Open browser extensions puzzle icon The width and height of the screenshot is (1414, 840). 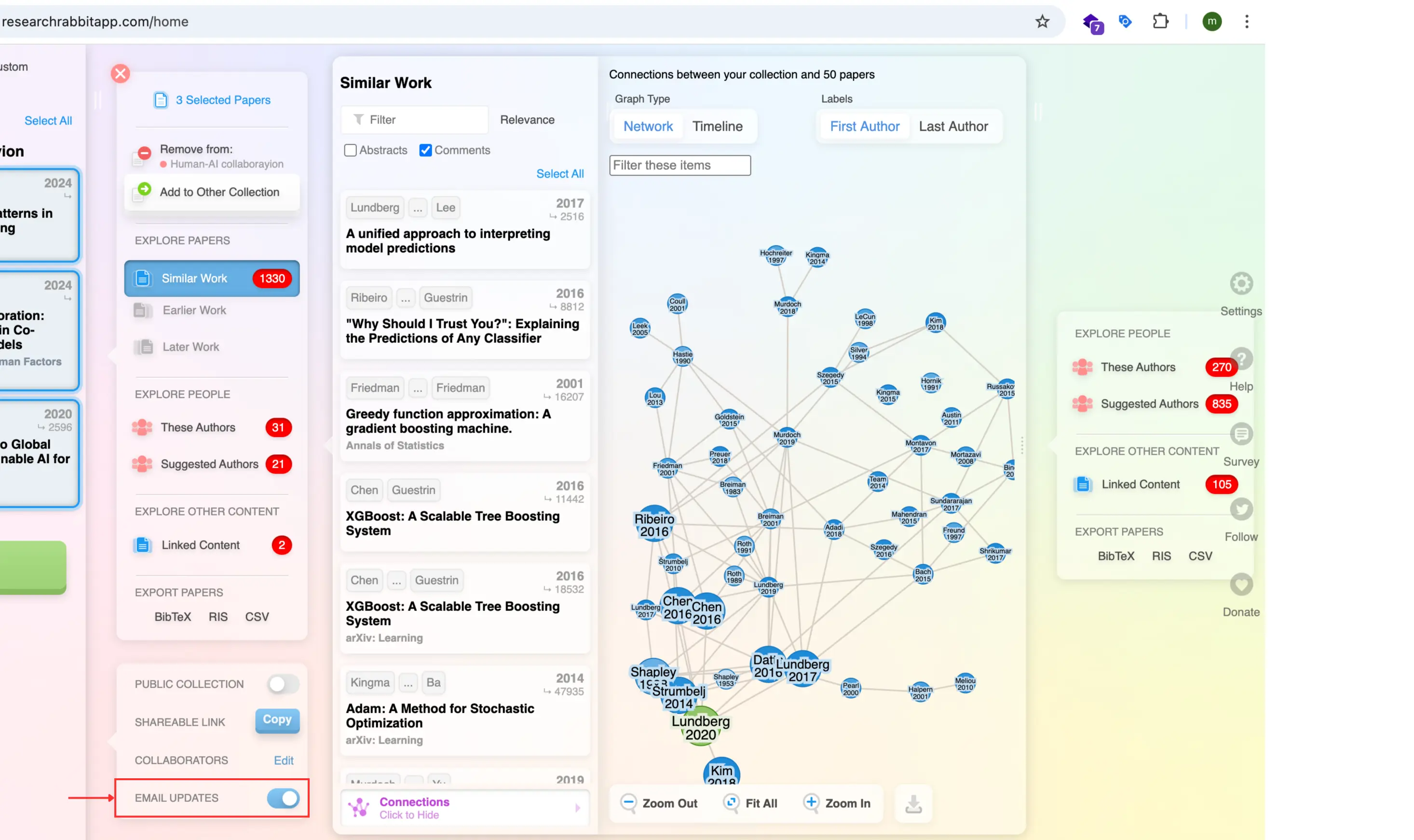pos(1160,22)
